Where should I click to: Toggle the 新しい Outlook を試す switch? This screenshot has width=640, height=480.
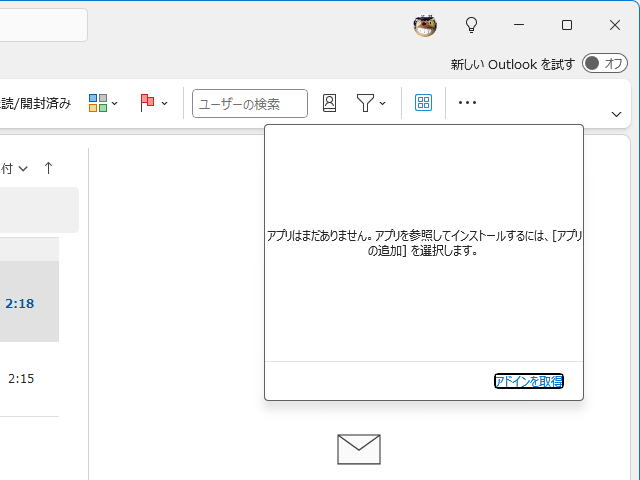[x=604, y=63]
